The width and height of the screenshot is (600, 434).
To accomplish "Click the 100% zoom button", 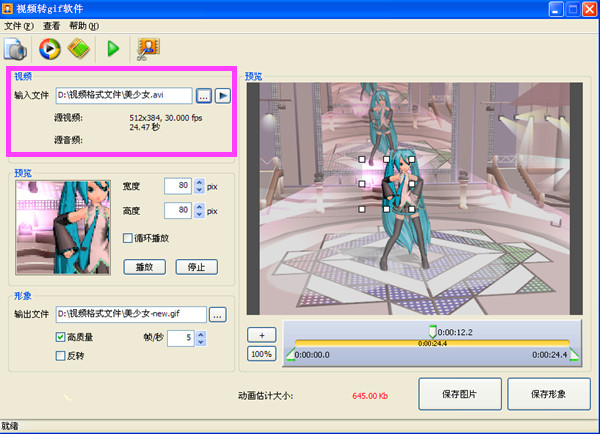I will (262, 354).
